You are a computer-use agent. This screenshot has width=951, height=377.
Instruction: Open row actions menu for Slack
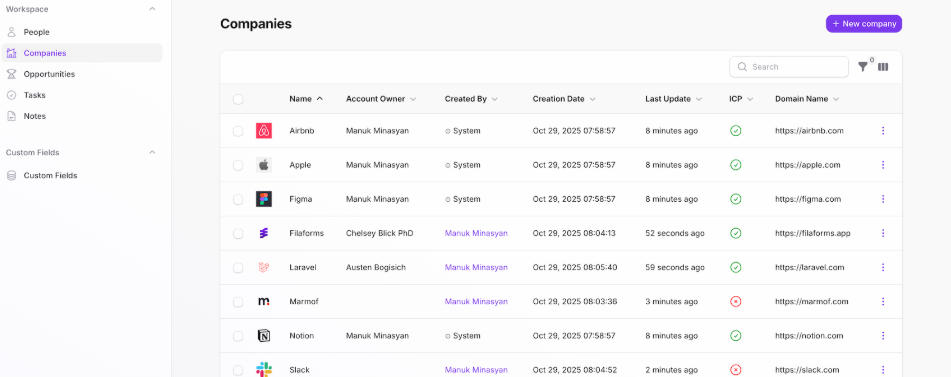(x=883, y=370)
